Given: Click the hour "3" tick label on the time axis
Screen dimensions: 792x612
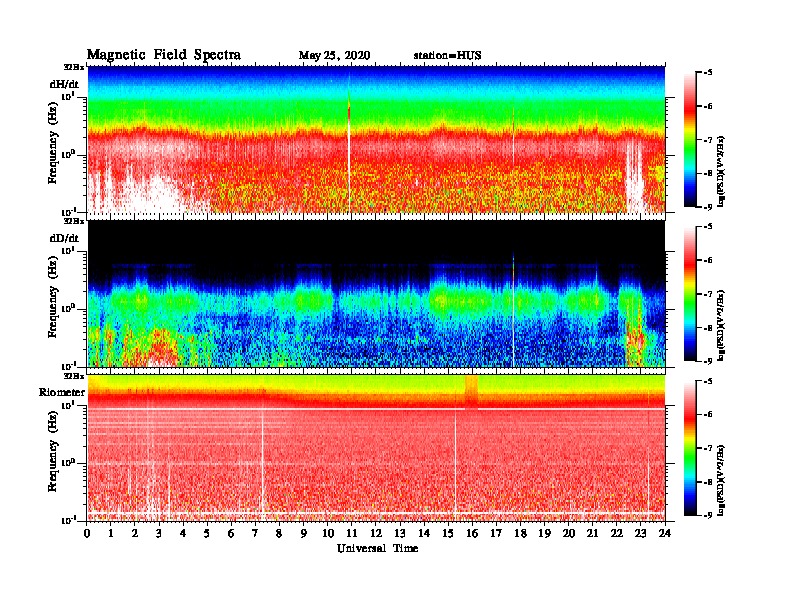Looking at the screenshot, I should point(159,533).
